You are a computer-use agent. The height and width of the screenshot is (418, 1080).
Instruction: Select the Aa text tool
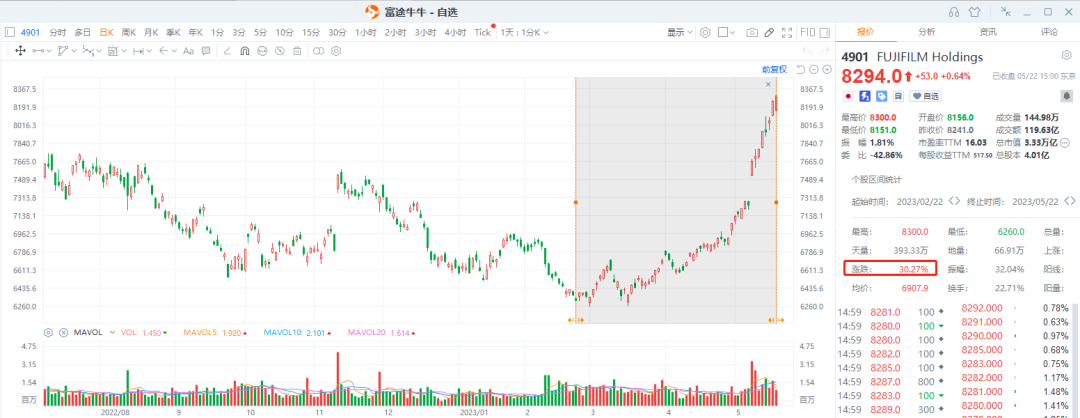coord(188,50)
